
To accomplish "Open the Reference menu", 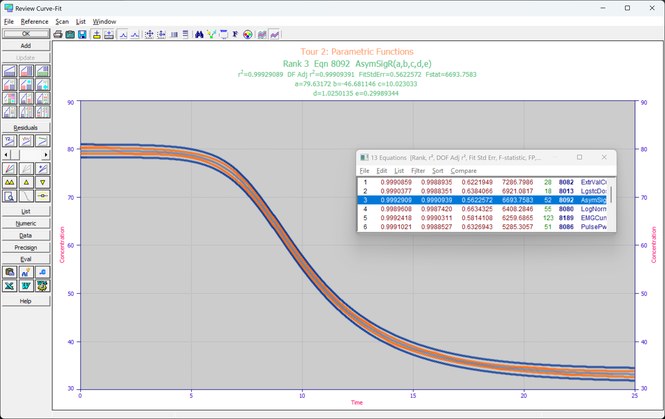I will [34, 22].
